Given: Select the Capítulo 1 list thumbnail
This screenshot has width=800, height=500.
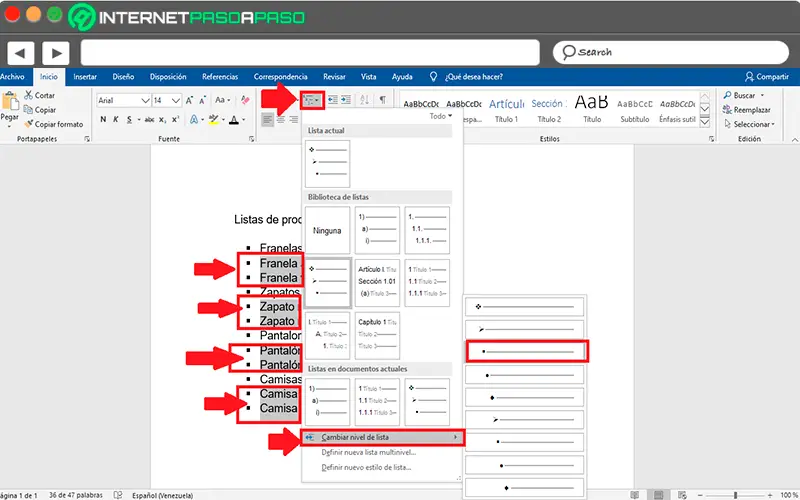Looking at the screenshot, I should pos(377,335).
